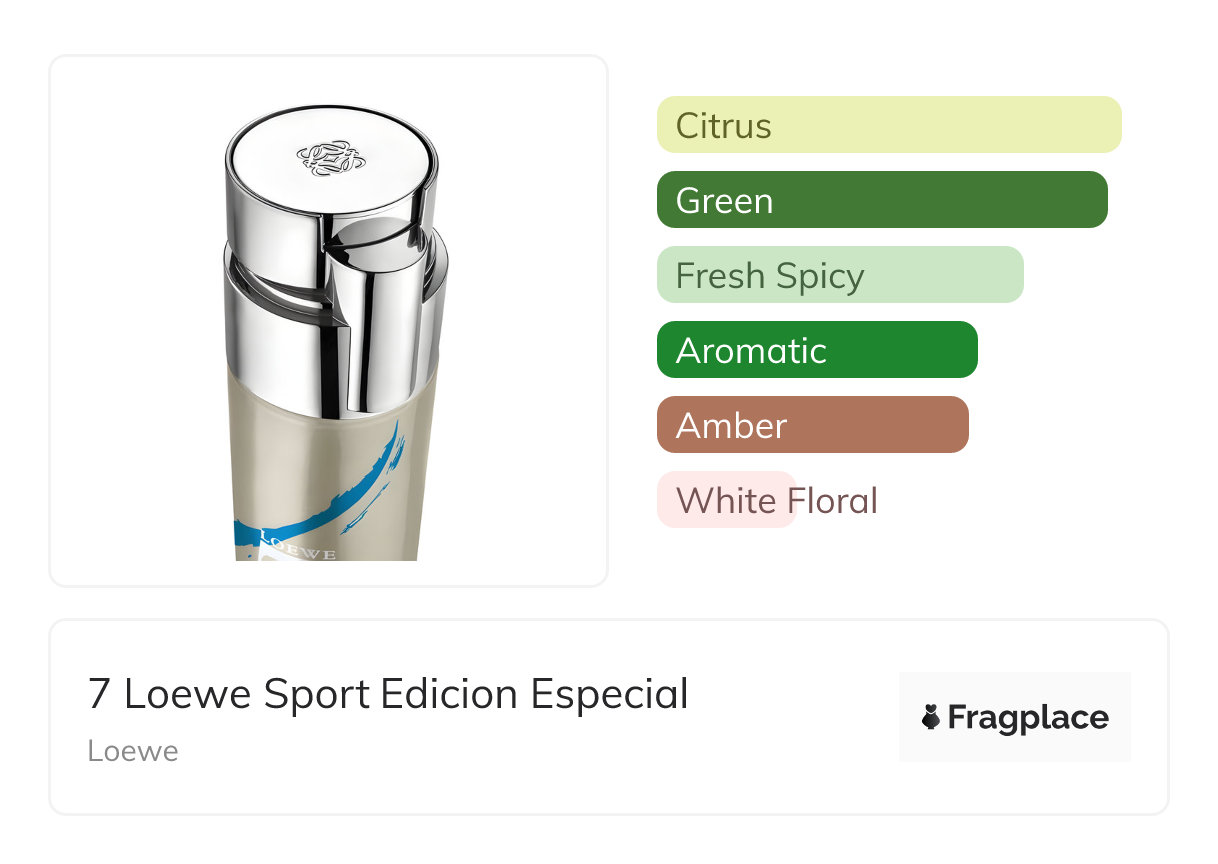Select the Aromatic accord bar
Screen dimensions: 1218x864
(817, 350)
